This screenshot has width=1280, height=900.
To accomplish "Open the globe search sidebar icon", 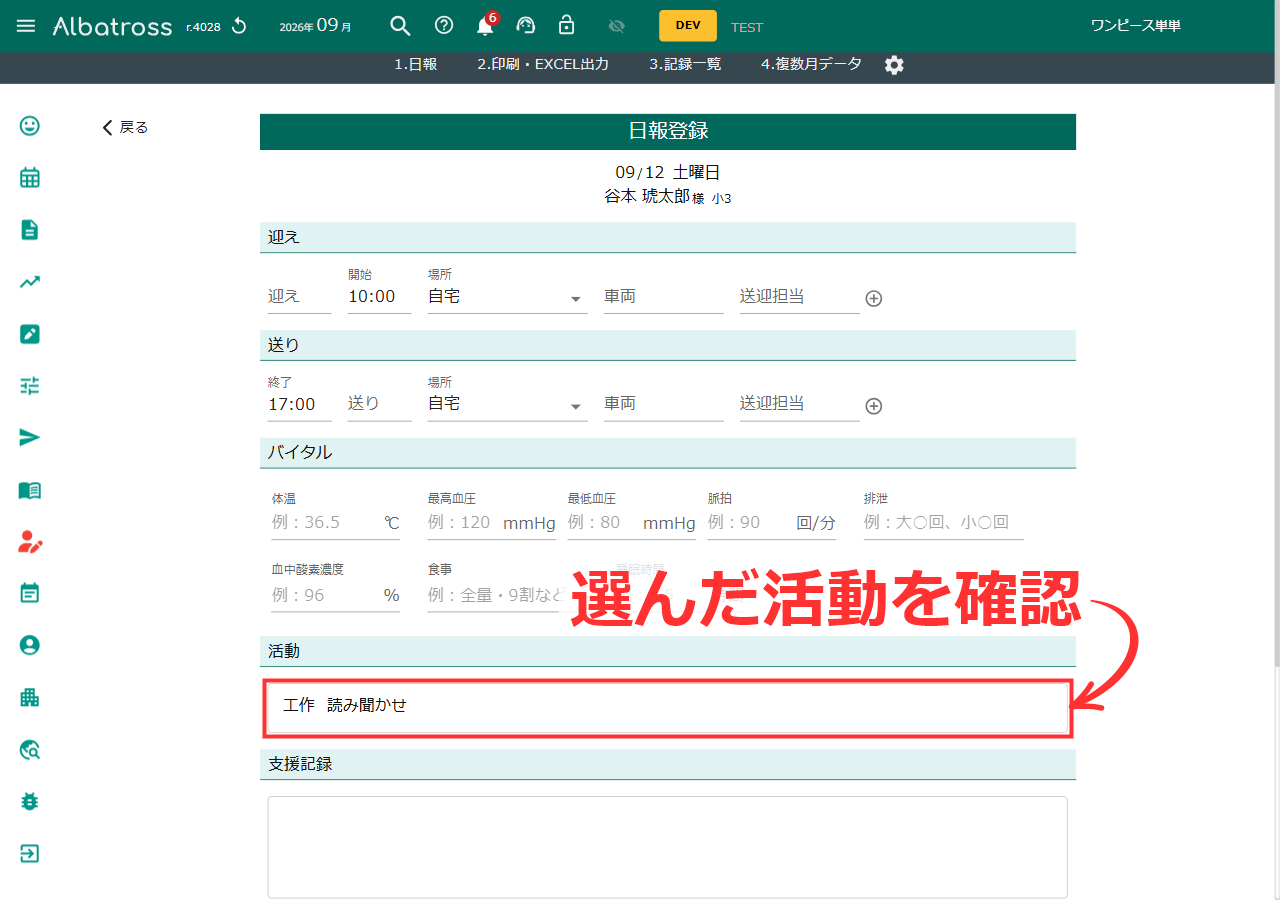I will (x=30, y=750).
